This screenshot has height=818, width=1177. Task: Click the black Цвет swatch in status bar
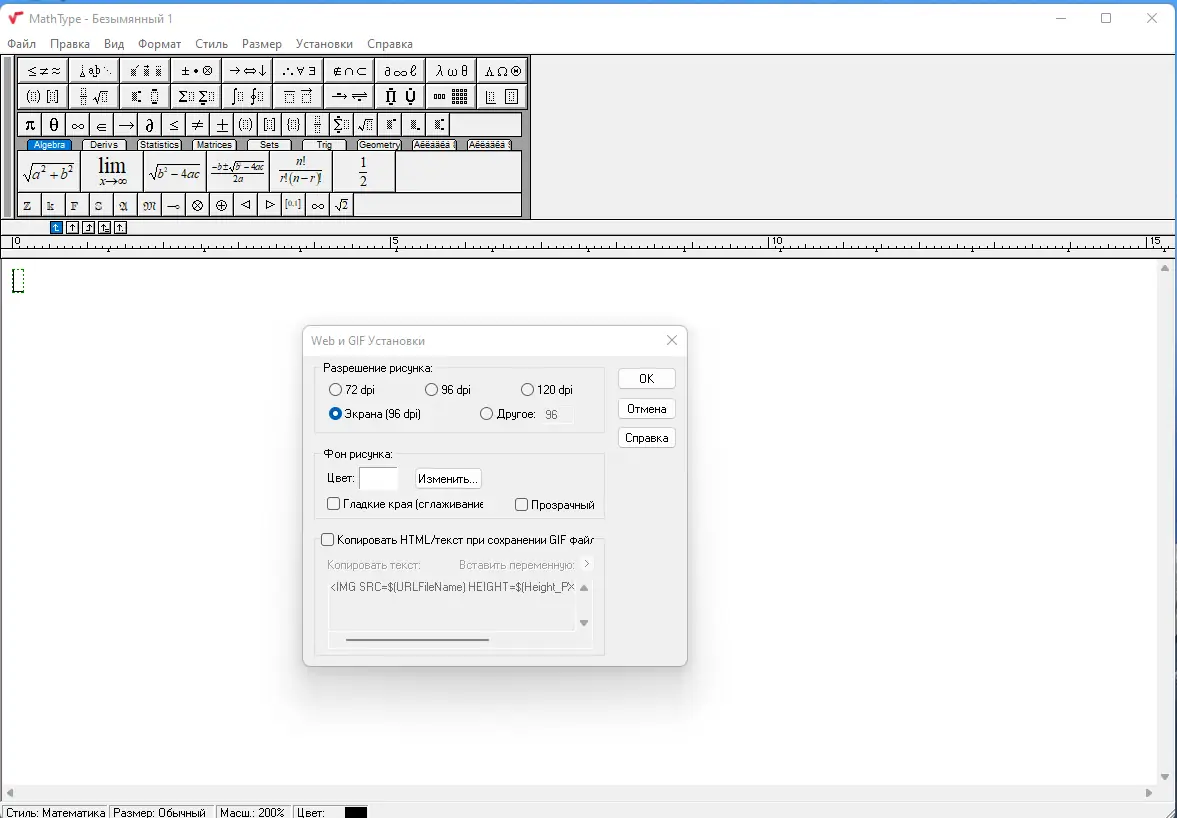pos(356,812)
